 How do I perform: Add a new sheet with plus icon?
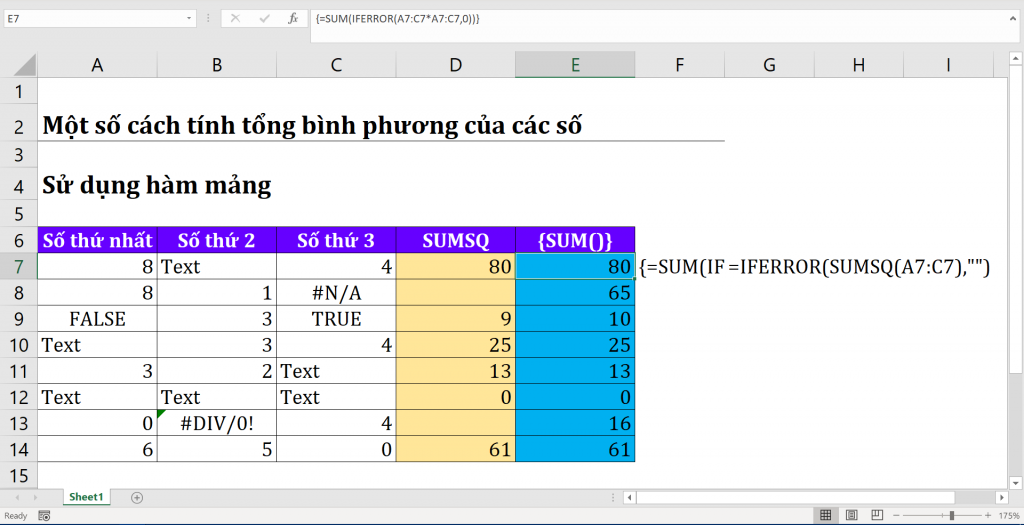pos(137,497)
